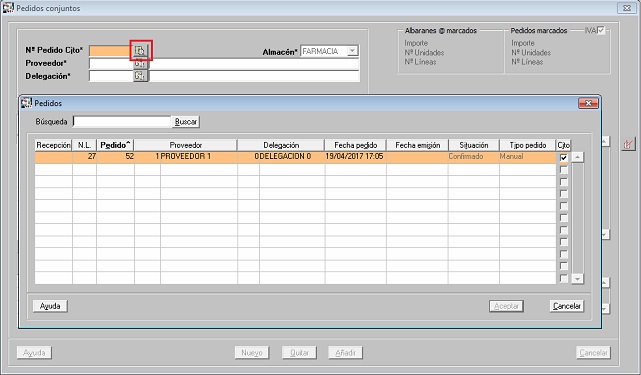
Task: Sort by Pedido column header
Action: point(115,145)
